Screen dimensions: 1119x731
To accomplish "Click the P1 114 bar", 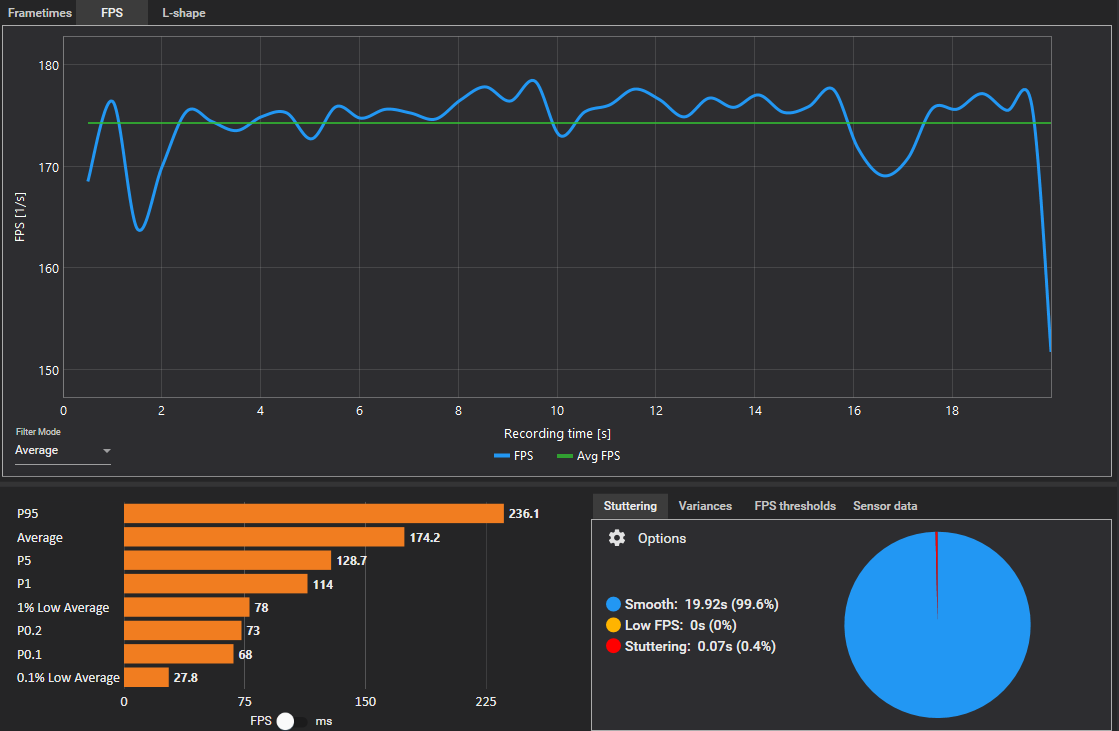I will point(216,584).
